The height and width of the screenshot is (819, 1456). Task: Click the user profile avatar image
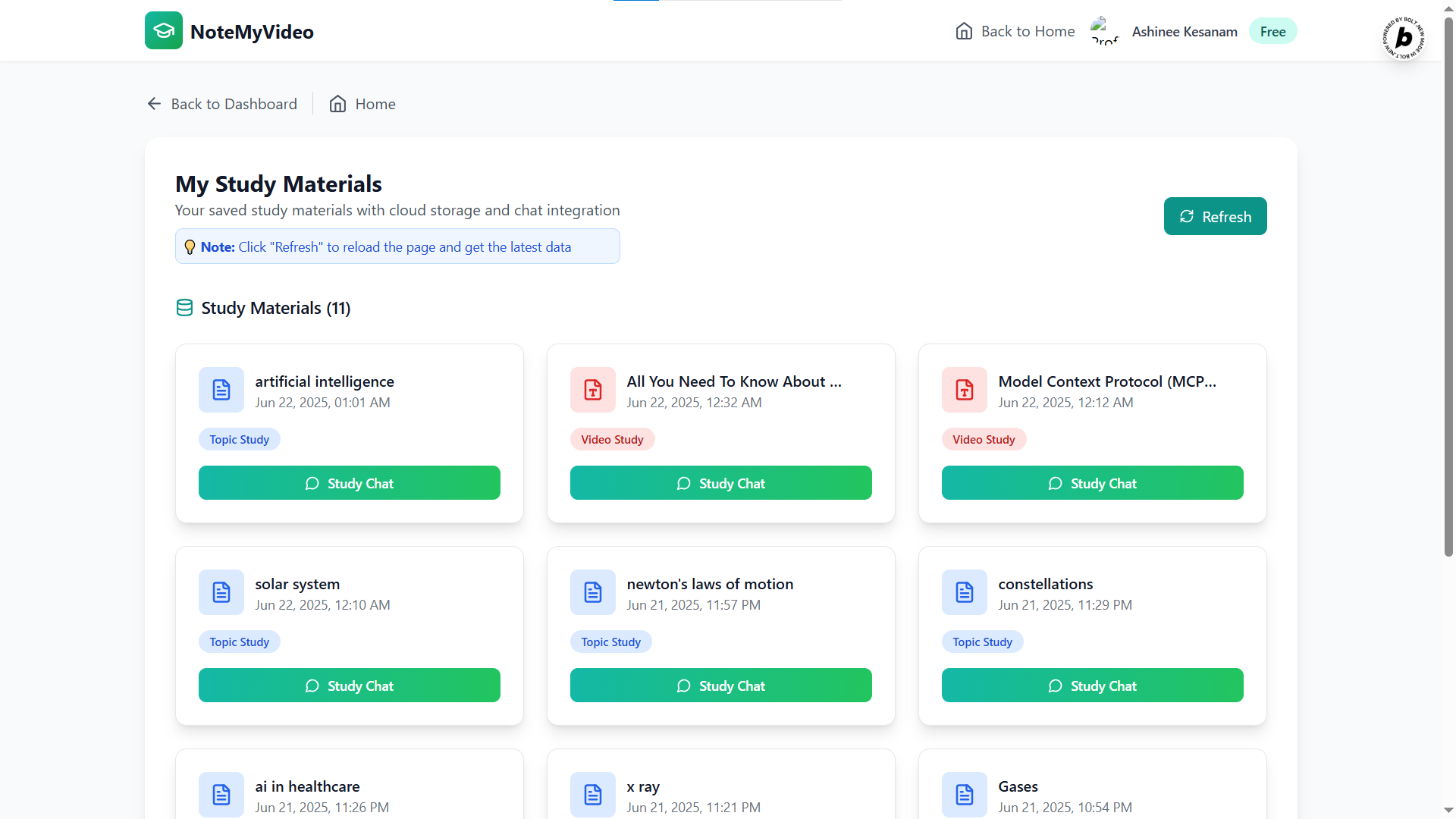(x=1104, y=31)
